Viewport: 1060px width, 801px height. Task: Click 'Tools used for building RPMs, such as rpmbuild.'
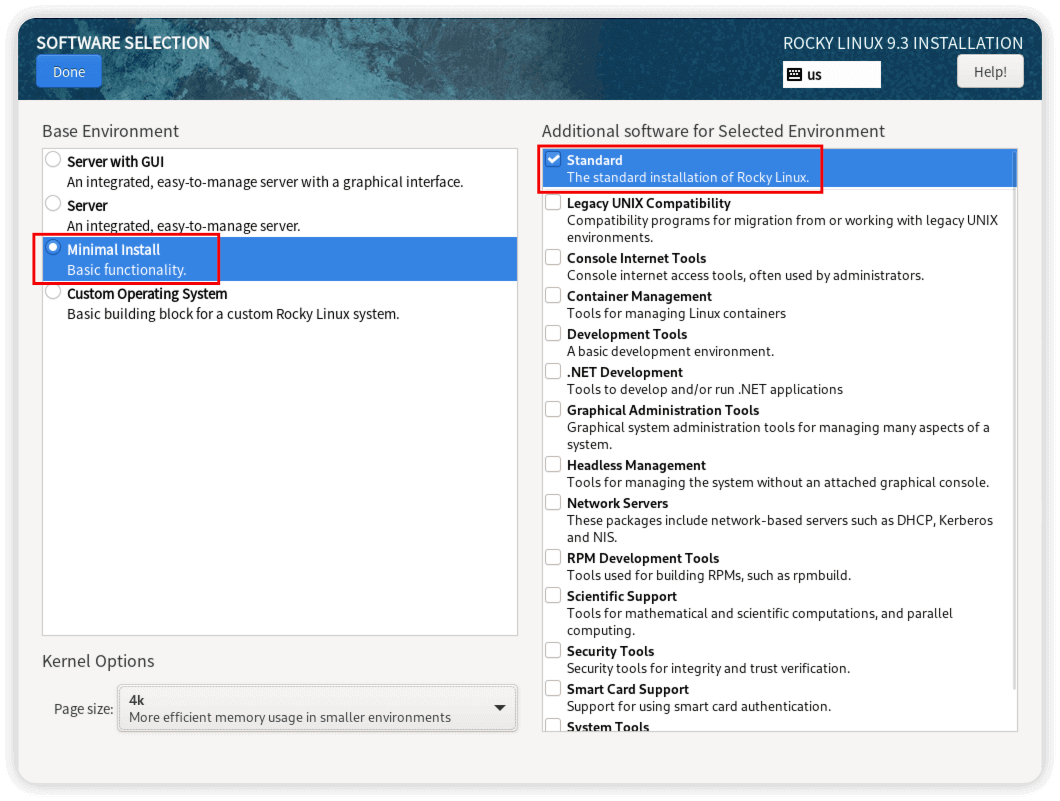point(708,575)
